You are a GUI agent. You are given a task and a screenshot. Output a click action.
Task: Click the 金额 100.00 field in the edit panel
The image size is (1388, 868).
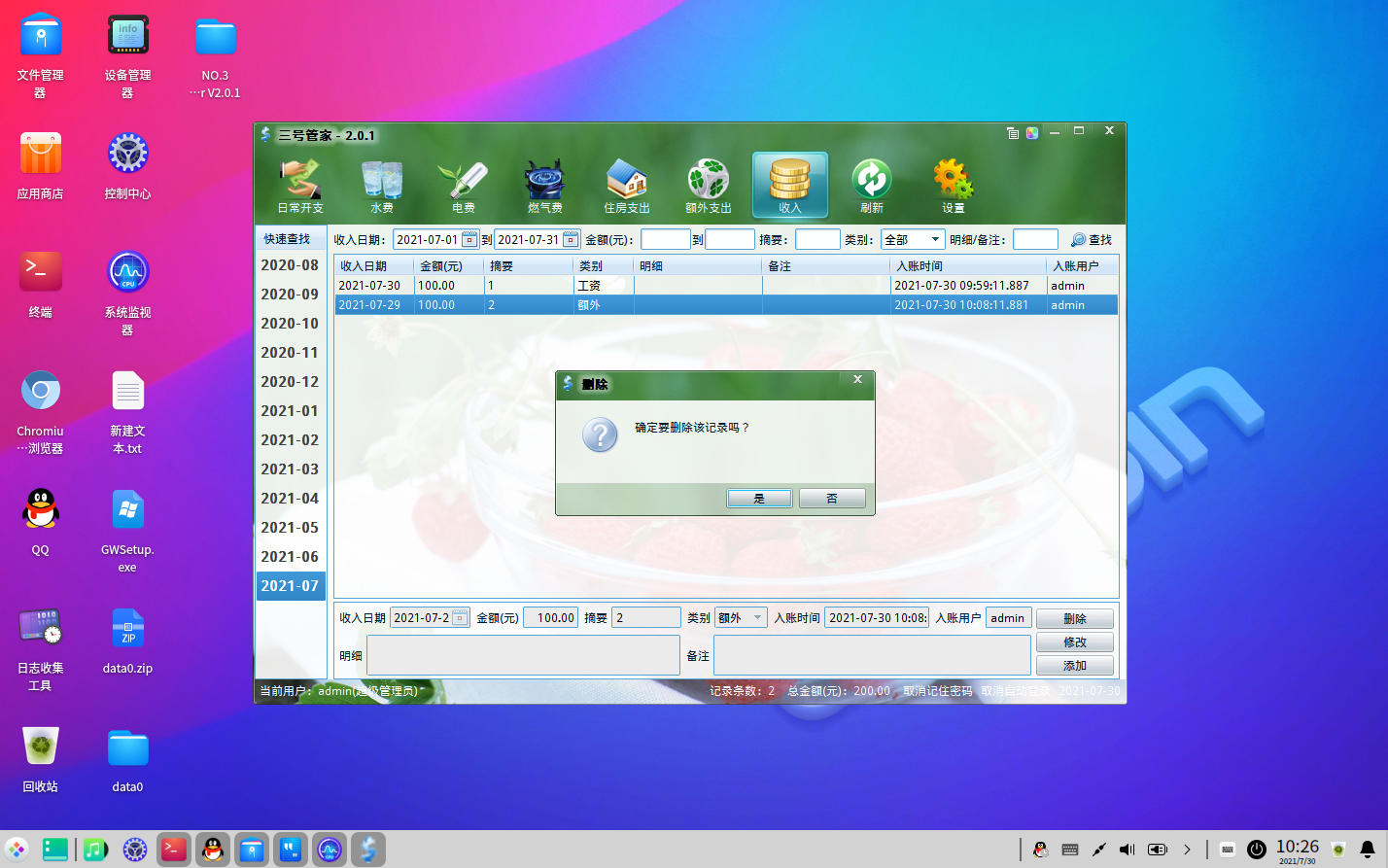[x=551, y=617]
